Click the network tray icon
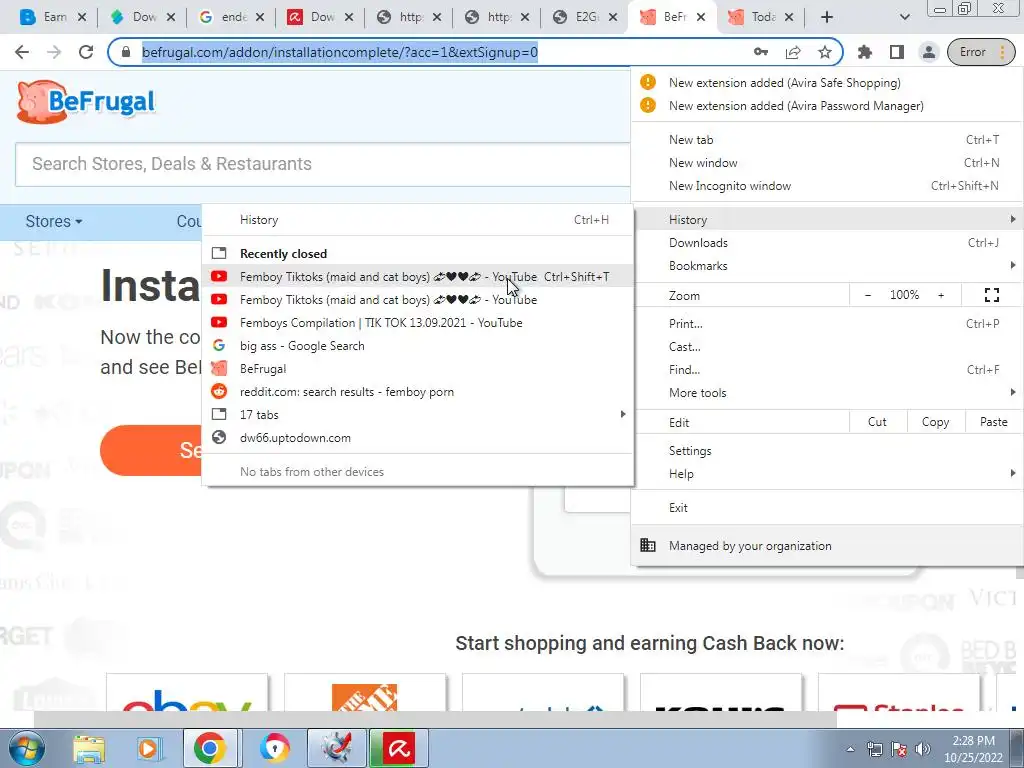Image resolution: width=1024 pixels, height=768 pixels. click(874, 749)
